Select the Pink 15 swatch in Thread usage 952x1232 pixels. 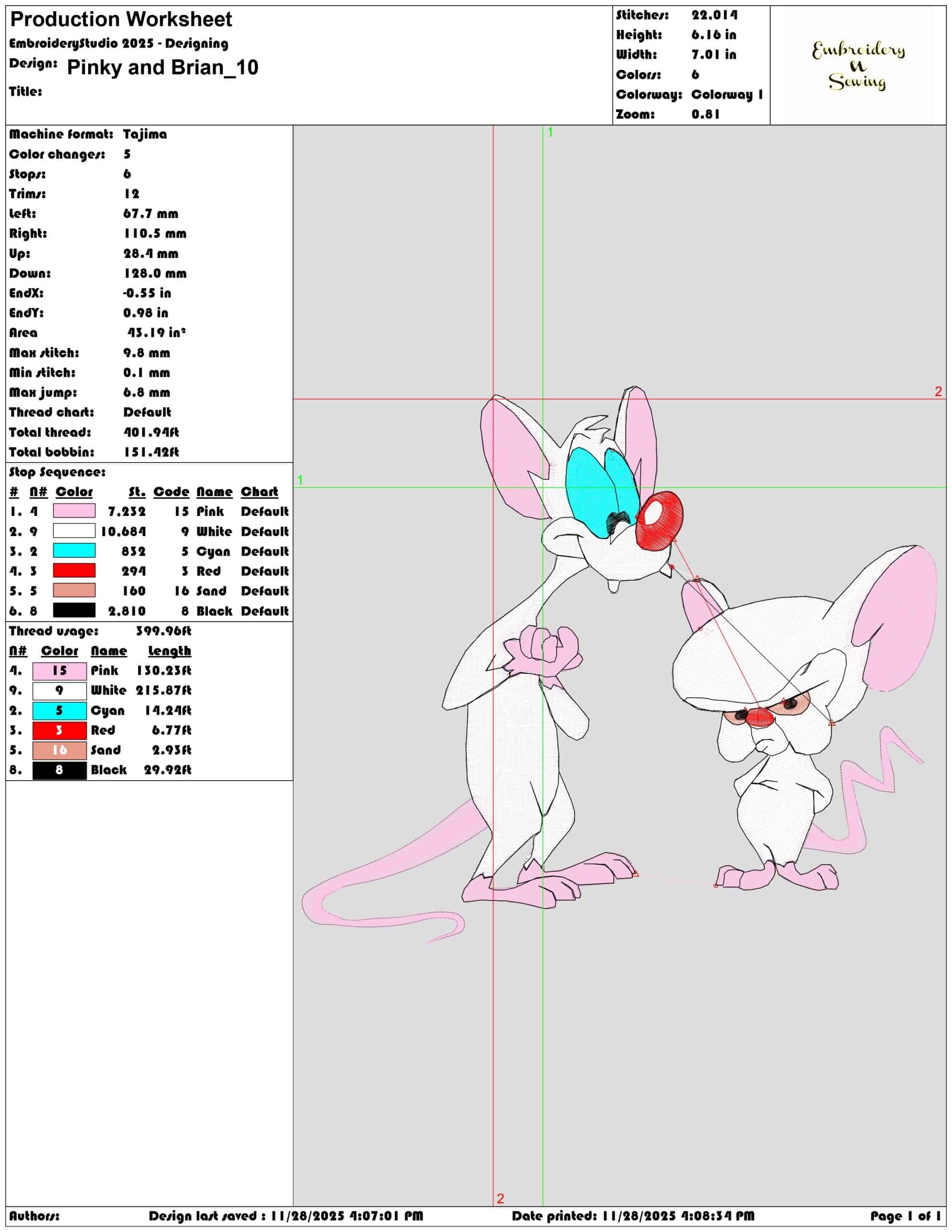[59, 671]
